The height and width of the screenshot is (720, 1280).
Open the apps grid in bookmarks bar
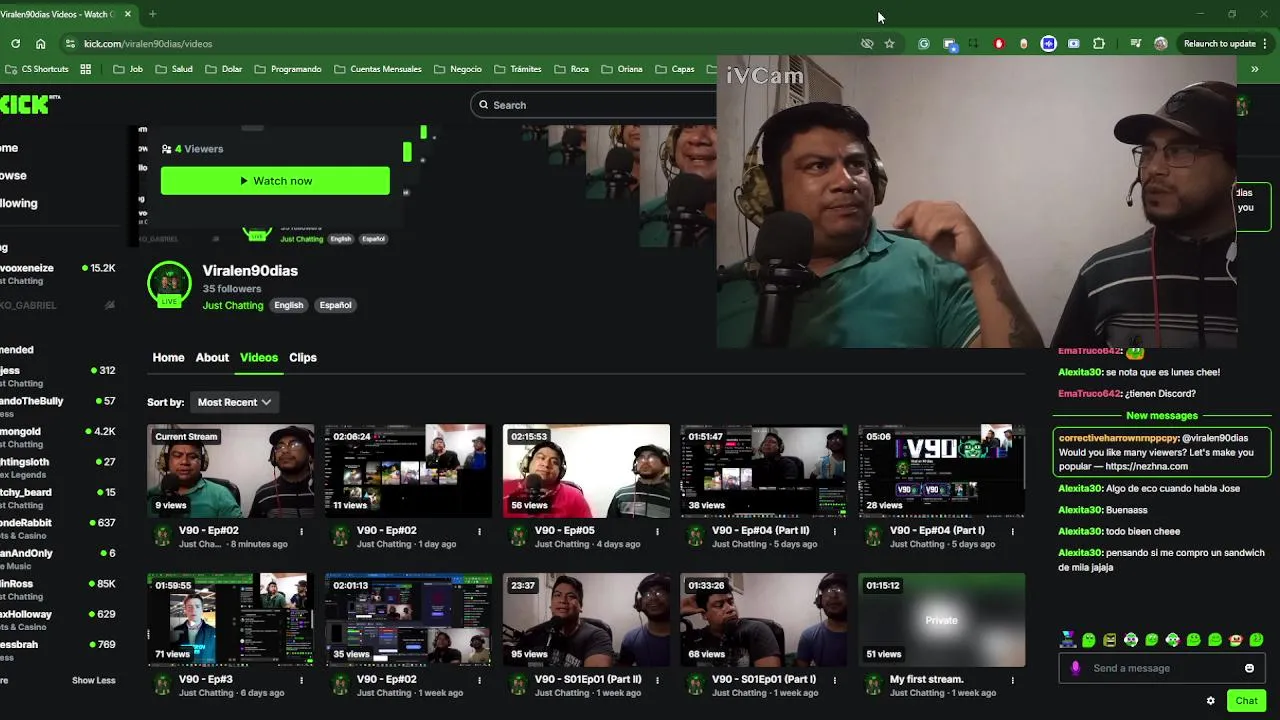pyautogui.click(x=85, y=69)
